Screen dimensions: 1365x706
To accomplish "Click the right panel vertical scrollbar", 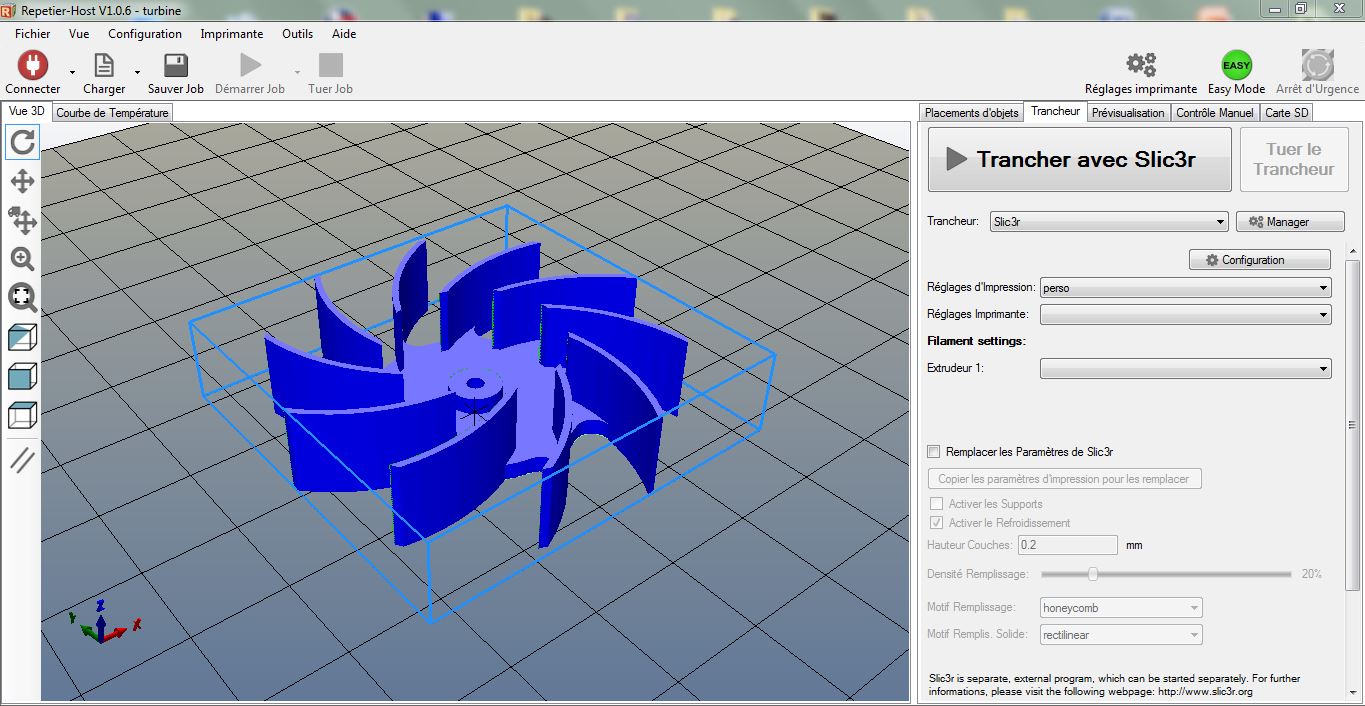I will 1353,425.
